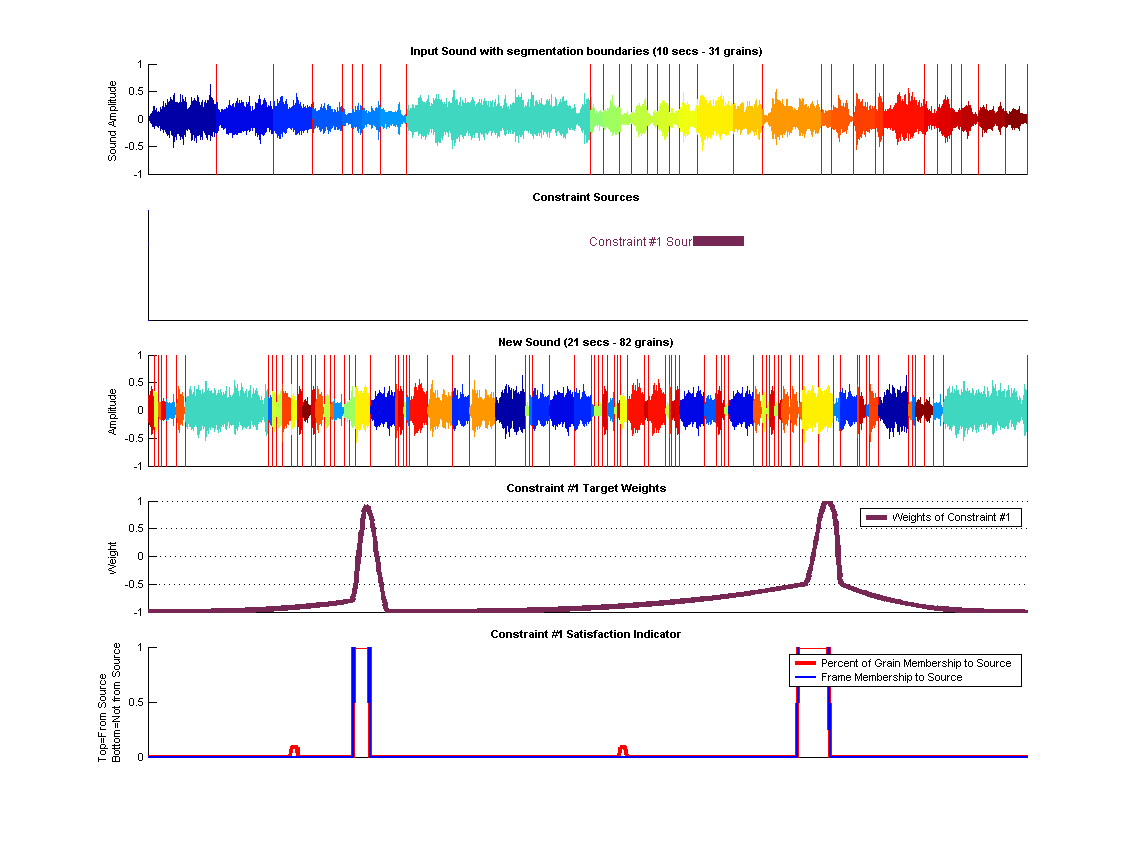Click the "Input Sound with segmentation boundaries" title

(x=587, y=51)
